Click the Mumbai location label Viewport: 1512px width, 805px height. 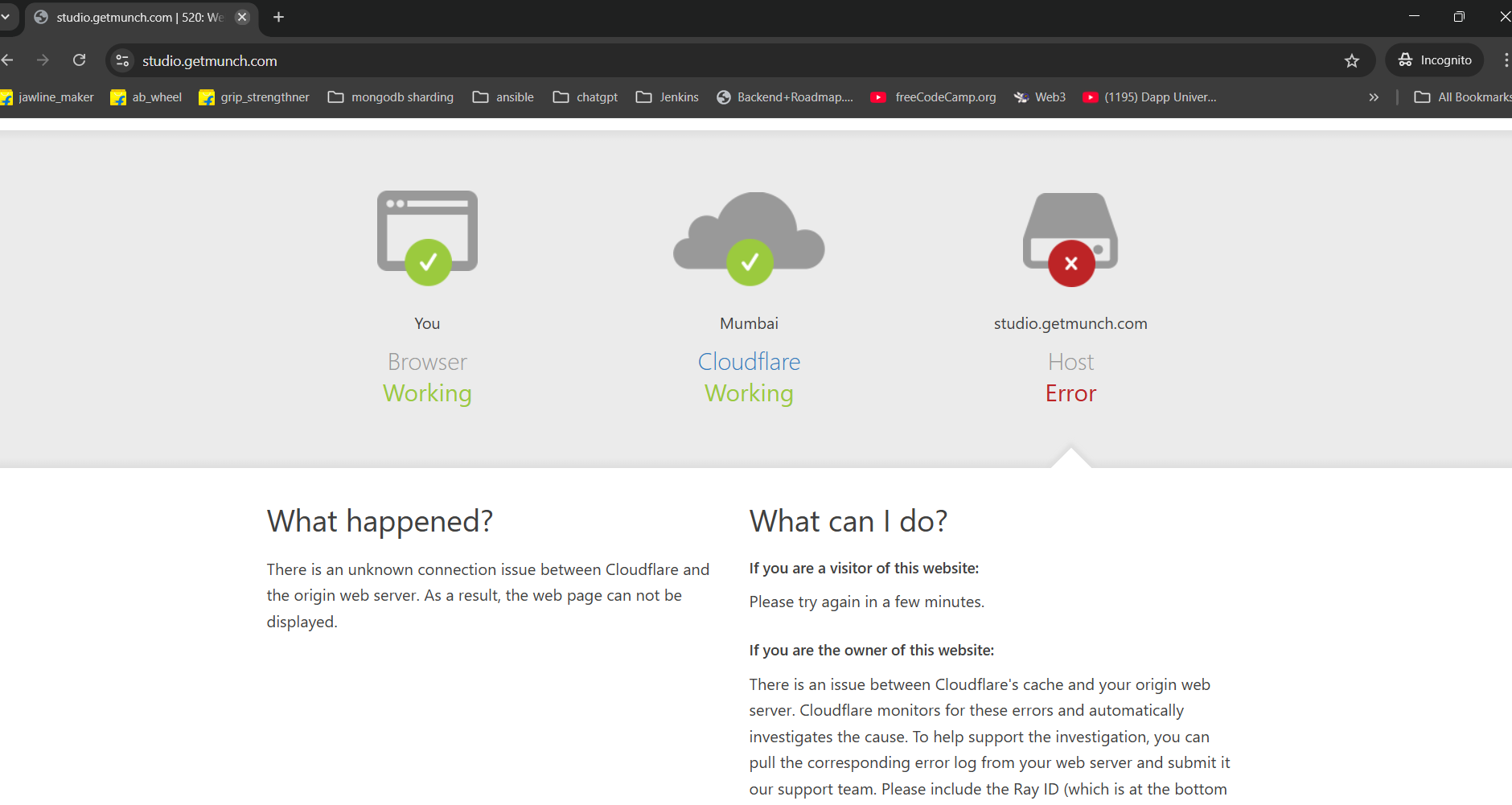point(749,323)
